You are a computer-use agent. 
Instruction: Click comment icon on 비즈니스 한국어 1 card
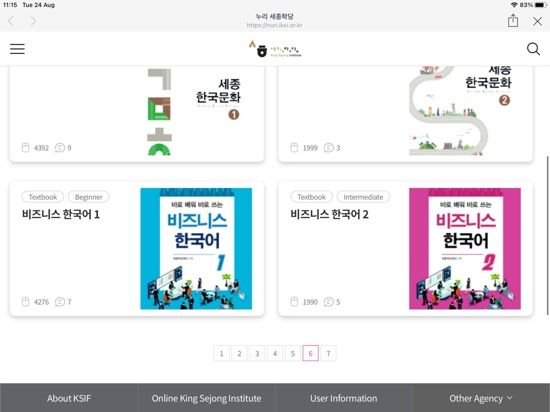click(60, 302)
